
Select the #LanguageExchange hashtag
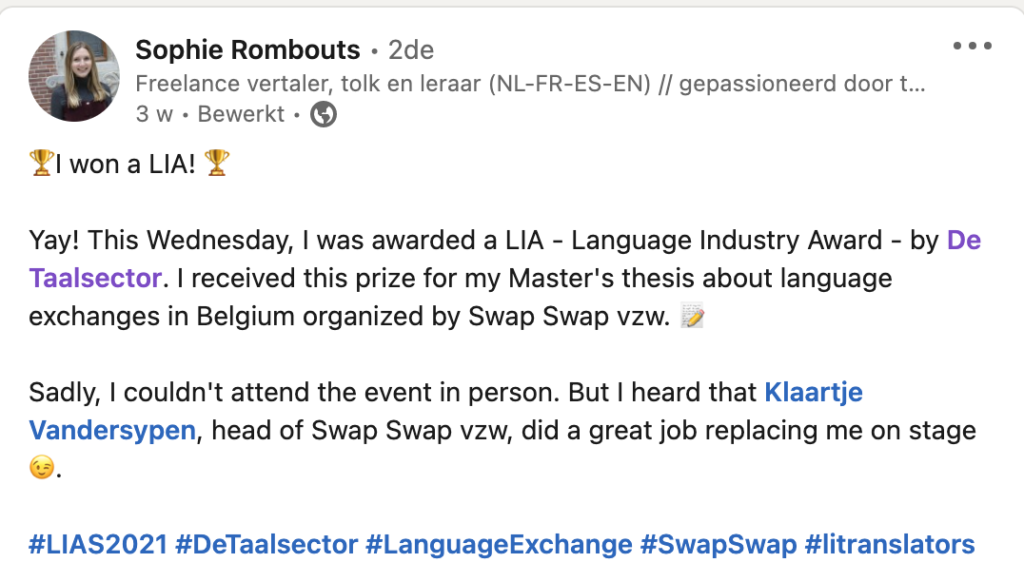point(499,544)
